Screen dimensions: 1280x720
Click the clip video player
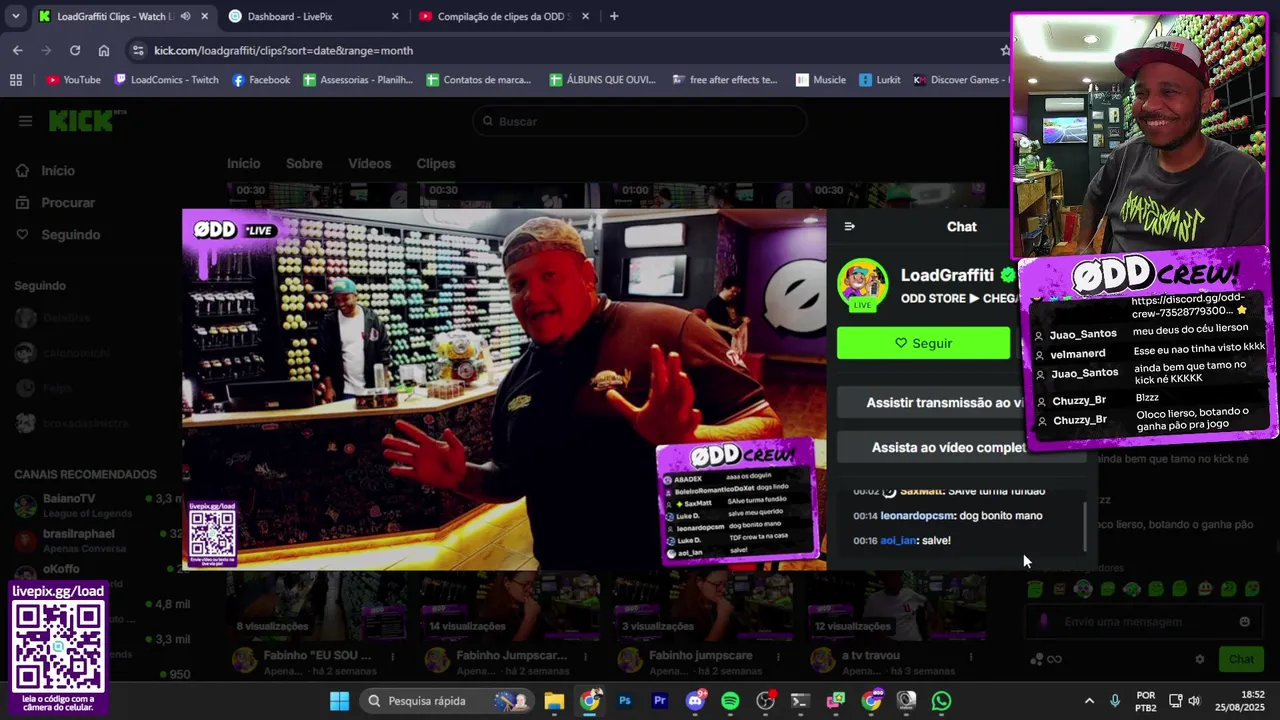click(504, 389)
